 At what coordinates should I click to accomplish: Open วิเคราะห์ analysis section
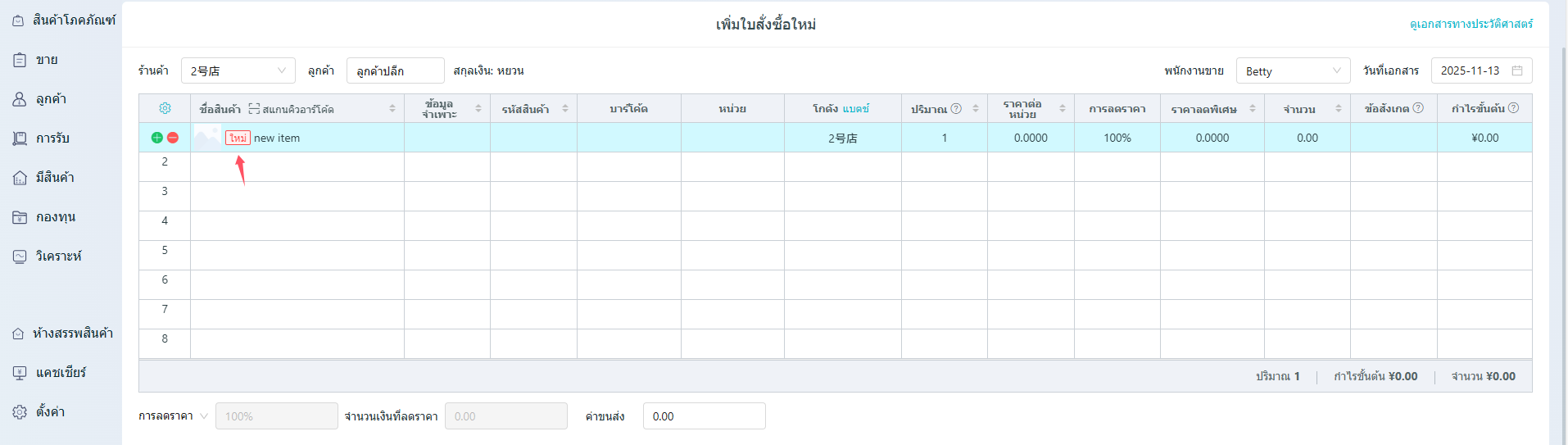click(x=58, y=257)
